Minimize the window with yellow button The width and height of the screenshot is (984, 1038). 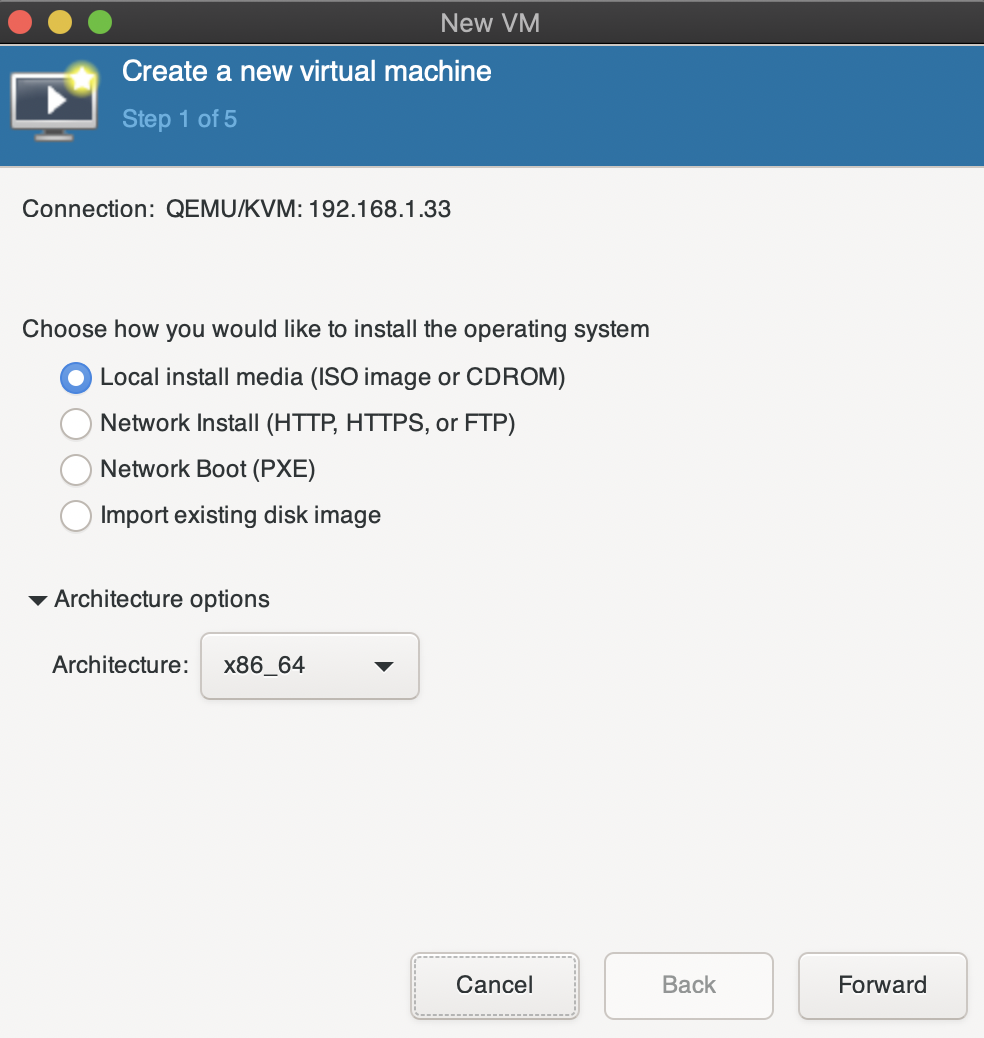click(x=59, y=21)
